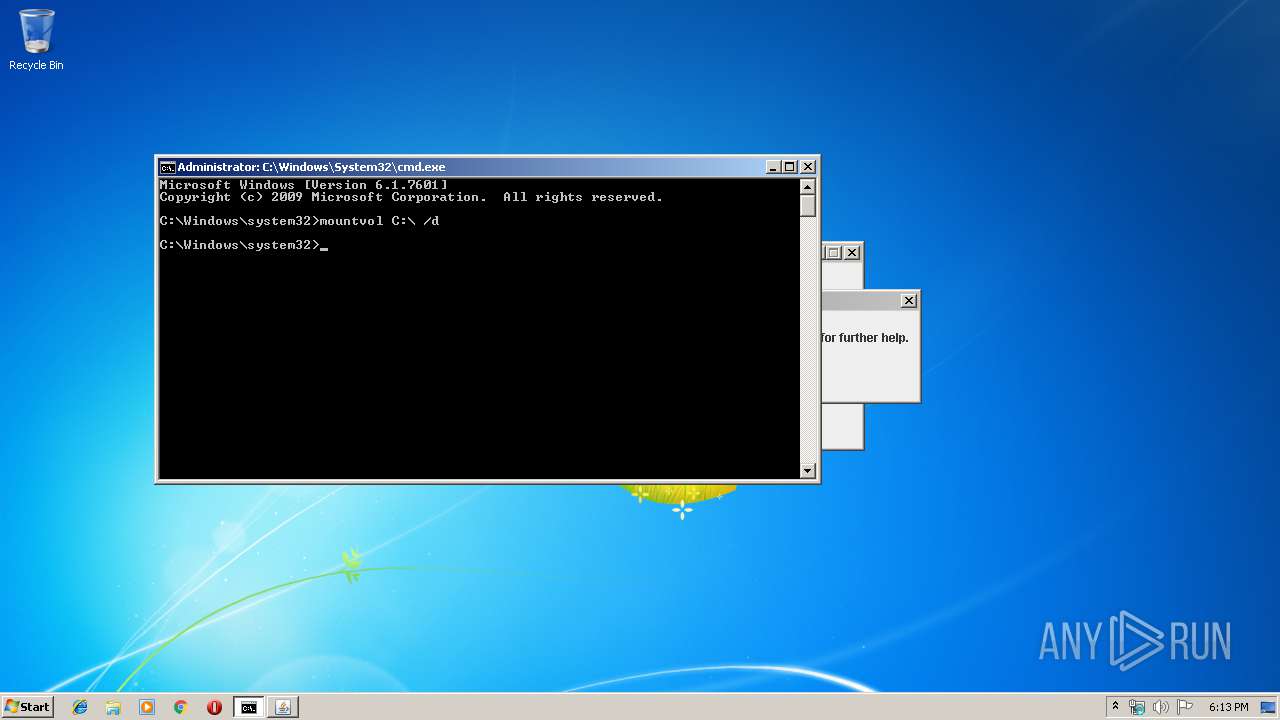This screenshot has width=1280, height=720.
Task: Maximize the background window behind cmd
Action: (833, 253)
